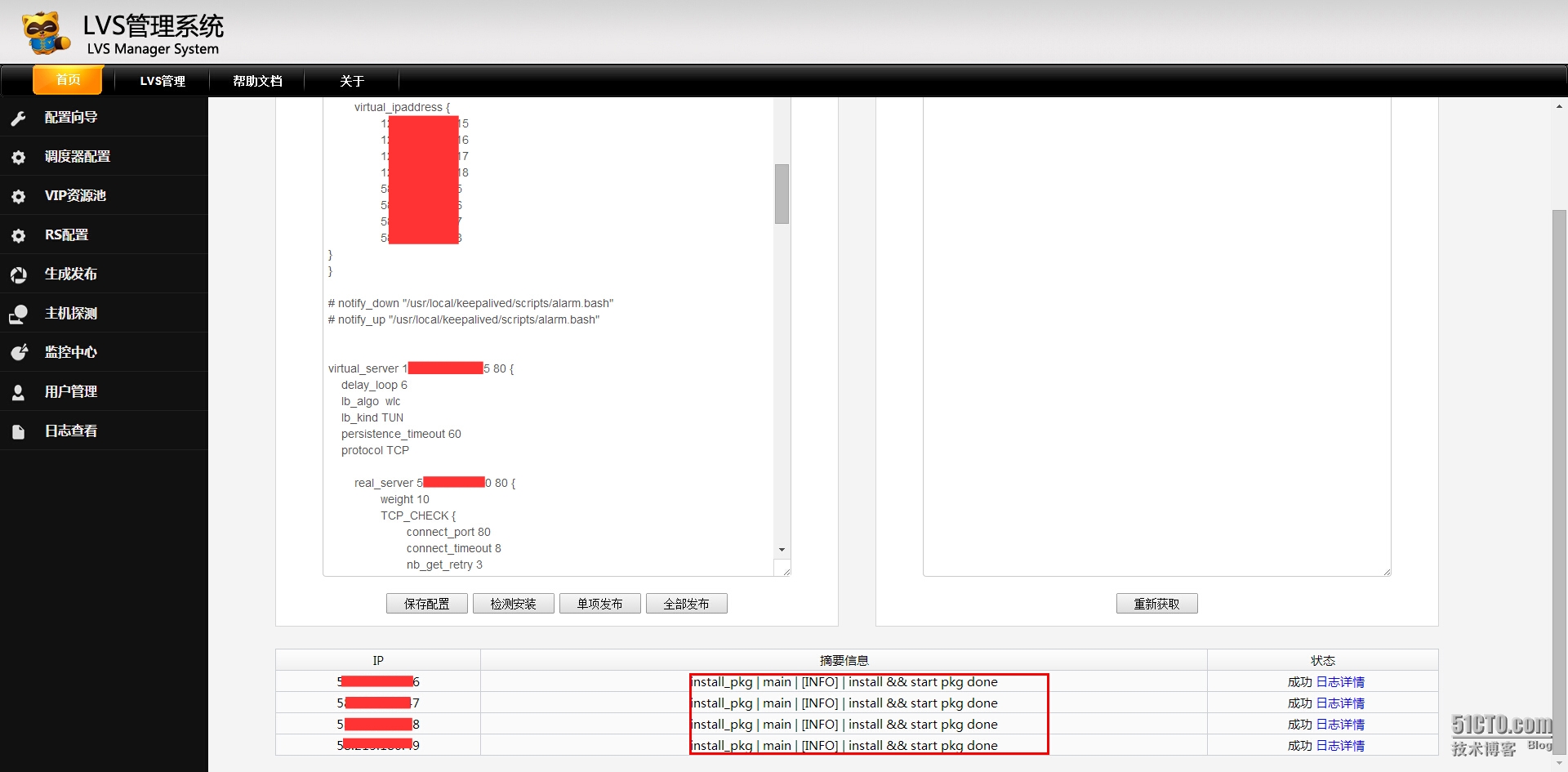
Task: Open 日志详情 link in fourth result row
Action: [1340, 746]
